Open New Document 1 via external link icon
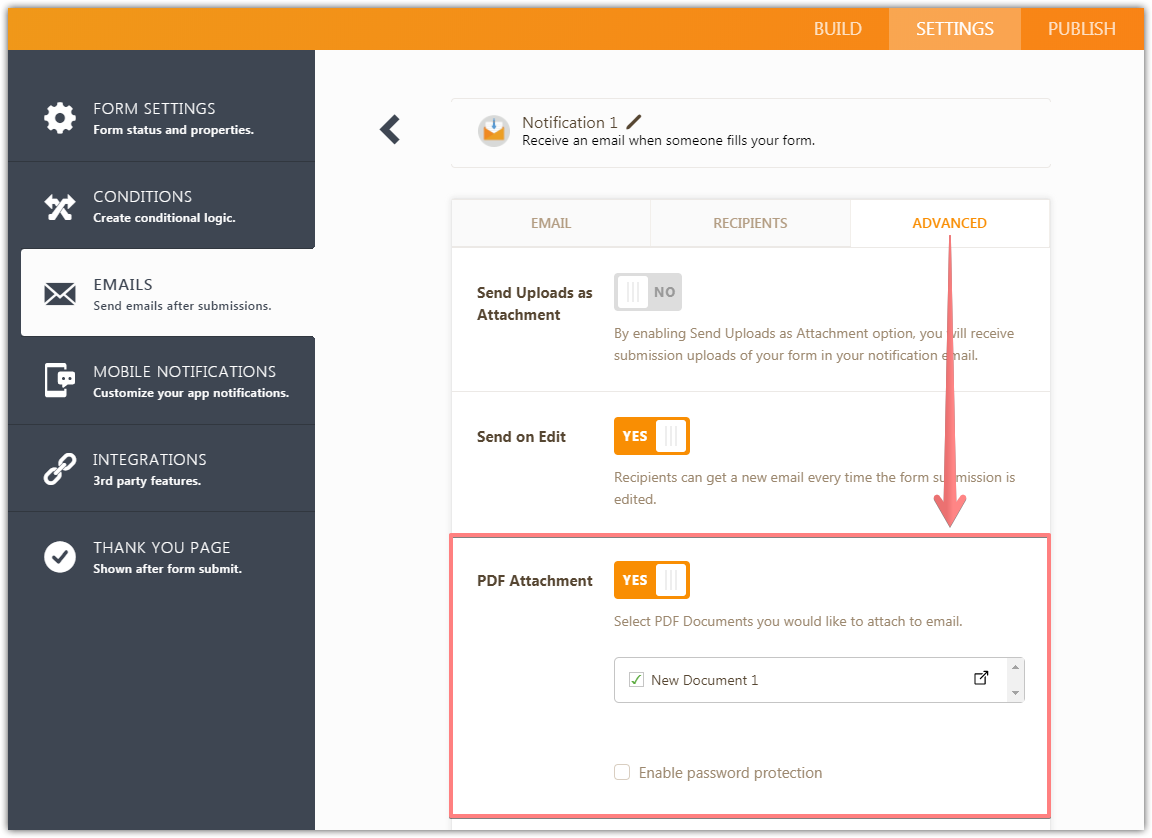This screenshot has height=838, width=1152. pyautogui.click(x=980, y=677)
